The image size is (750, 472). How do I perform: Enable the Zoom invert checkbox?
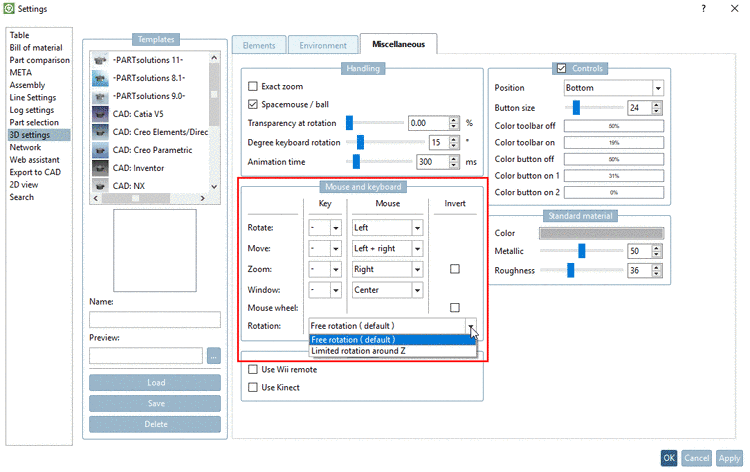454,269
